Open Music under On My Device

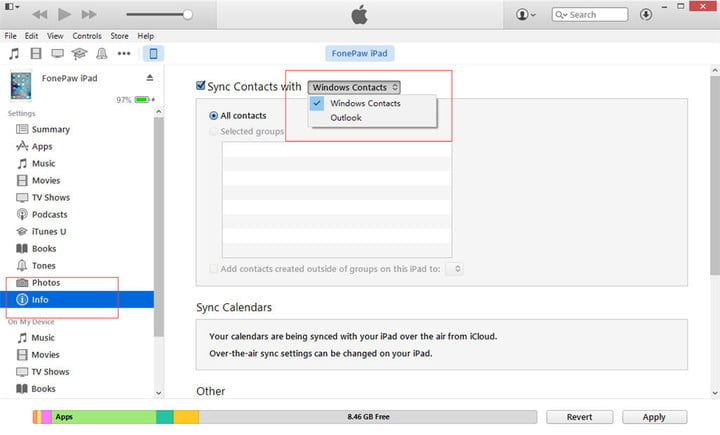(43, 337)
